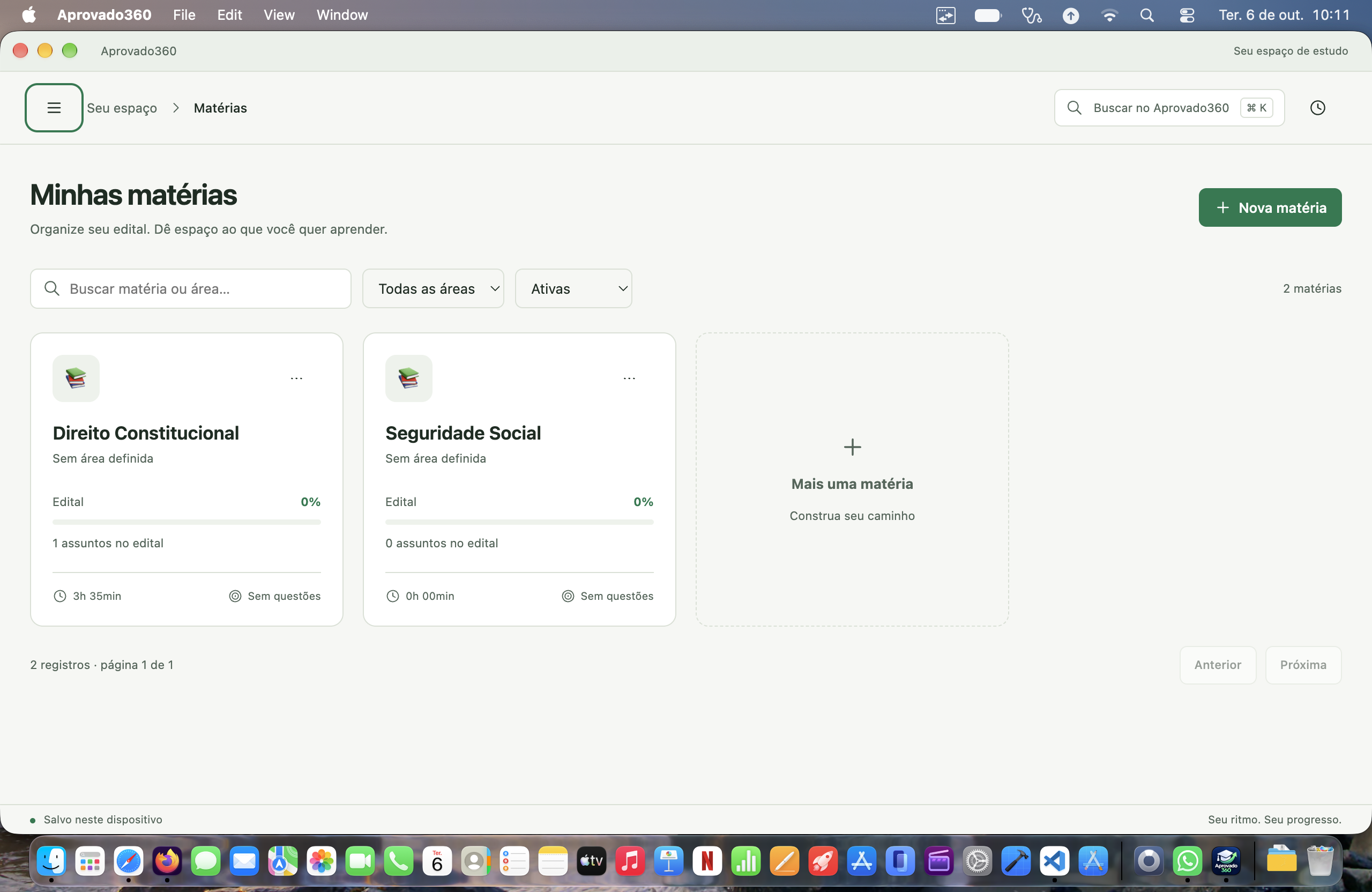Add a subject via Mais uma matéria card
This screenshot has width=1372, height=892.
(852, 479)
